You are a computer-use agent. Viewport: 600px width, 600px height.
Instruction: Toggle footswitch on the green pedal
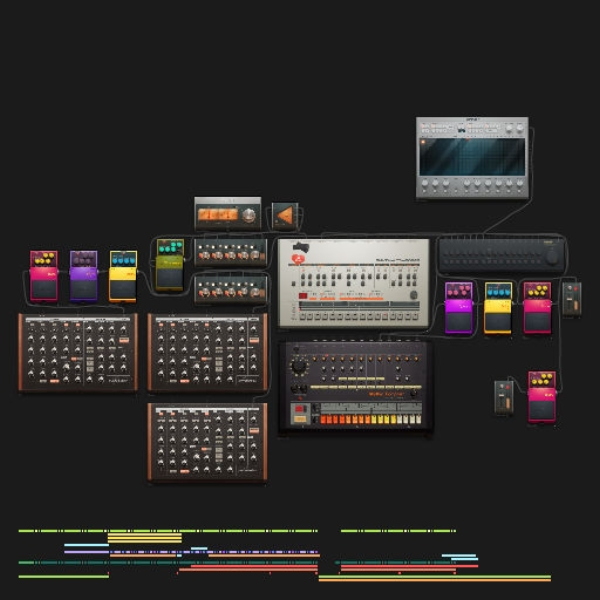point(170,279)
